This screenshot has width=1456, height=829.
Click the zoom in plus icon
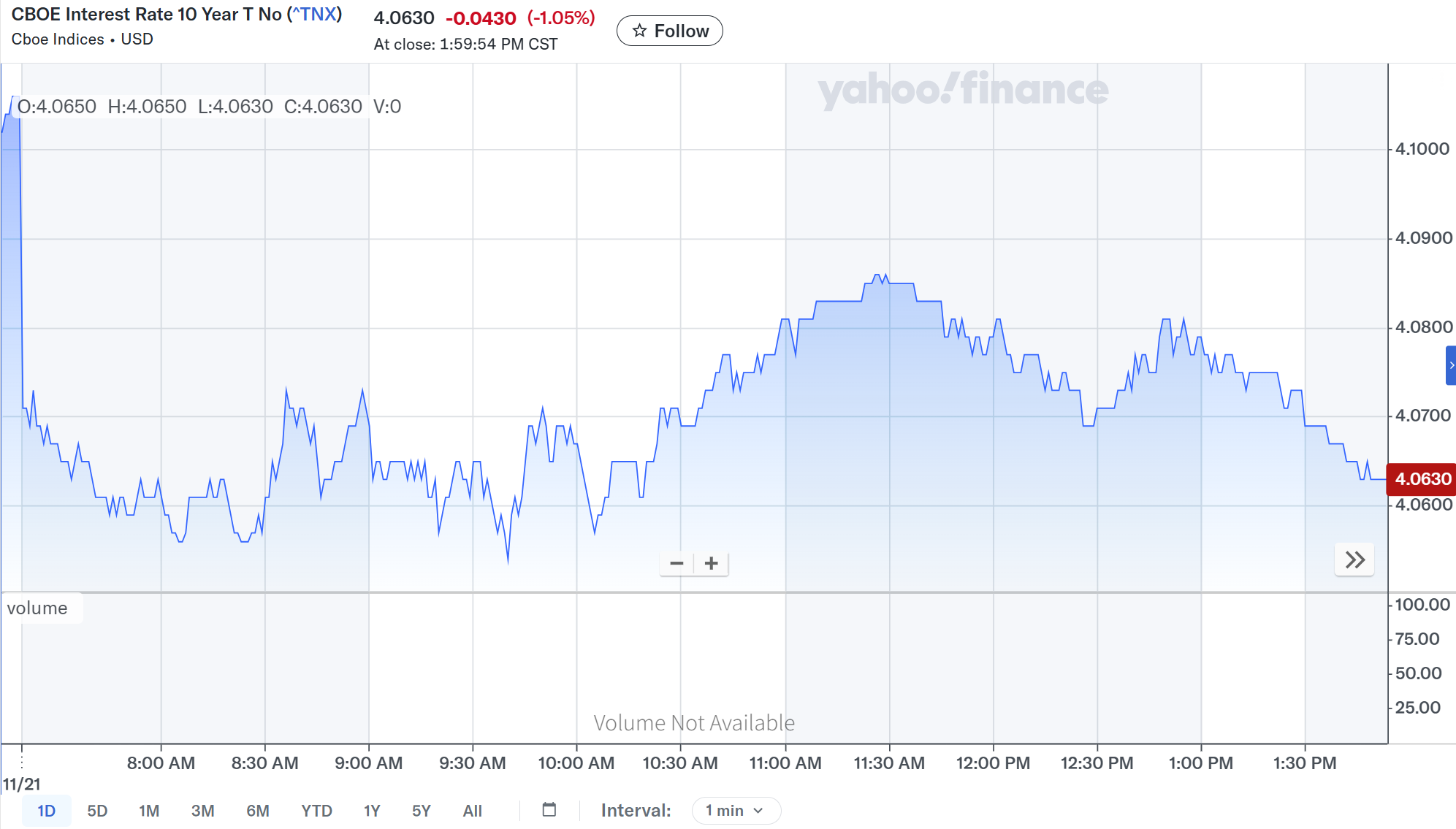[x=711, y=563]
